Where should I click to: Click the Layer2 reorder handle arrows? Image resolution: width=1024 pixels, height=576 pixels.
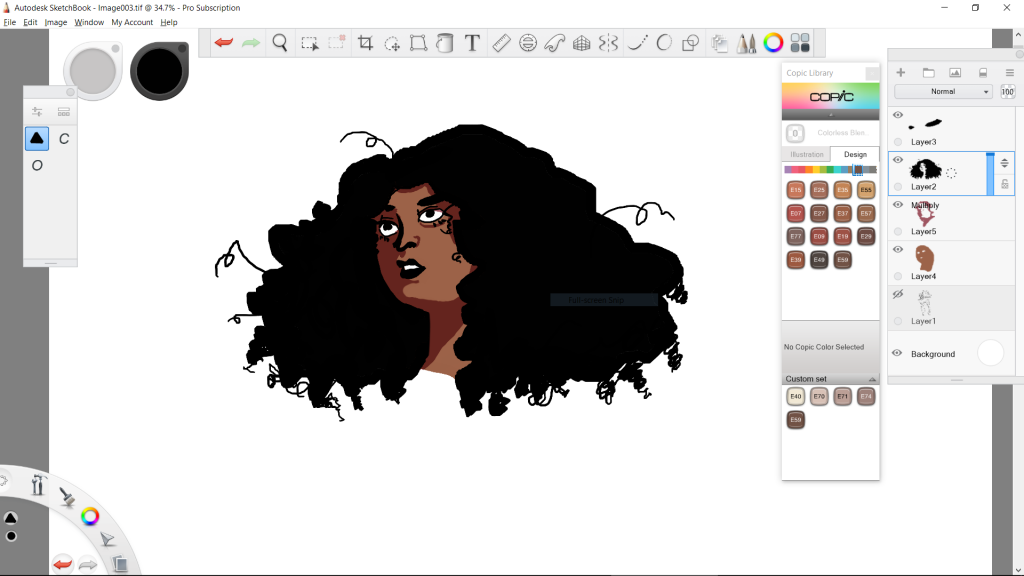tap(1004, 163)
